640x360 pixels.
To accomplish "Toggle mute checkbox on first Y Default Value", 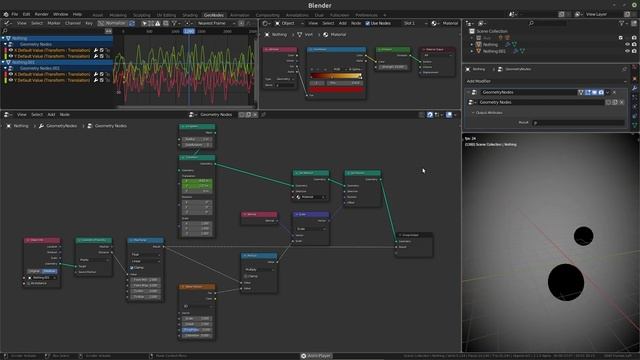I will (x=102, y=56).
